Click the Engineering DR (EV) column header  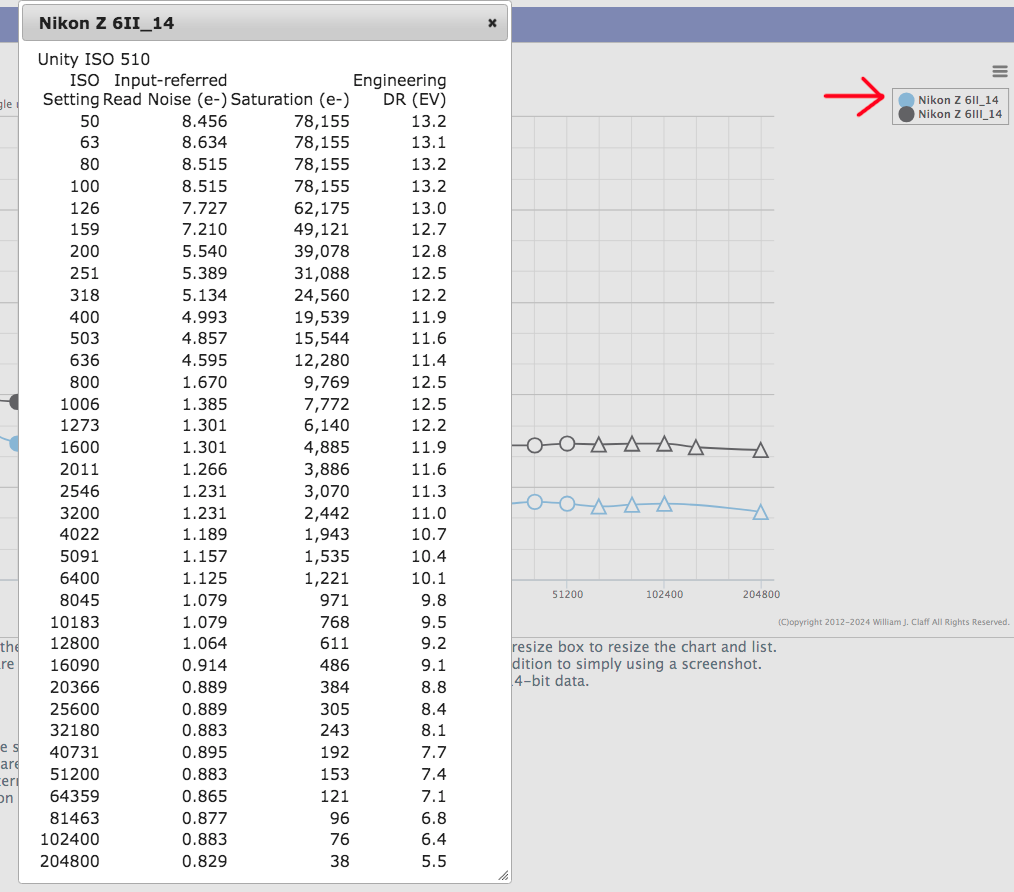pos(400,90)
